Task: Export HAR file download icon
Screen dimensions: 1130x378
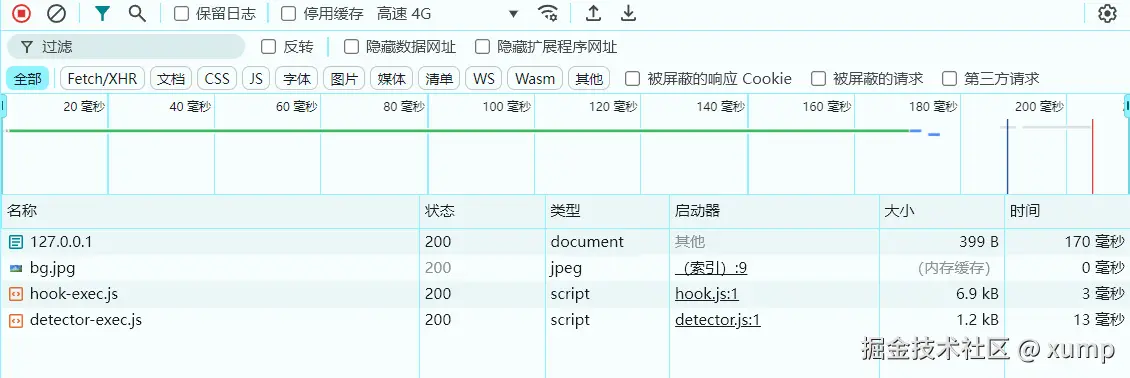Action: click(629, 13)
